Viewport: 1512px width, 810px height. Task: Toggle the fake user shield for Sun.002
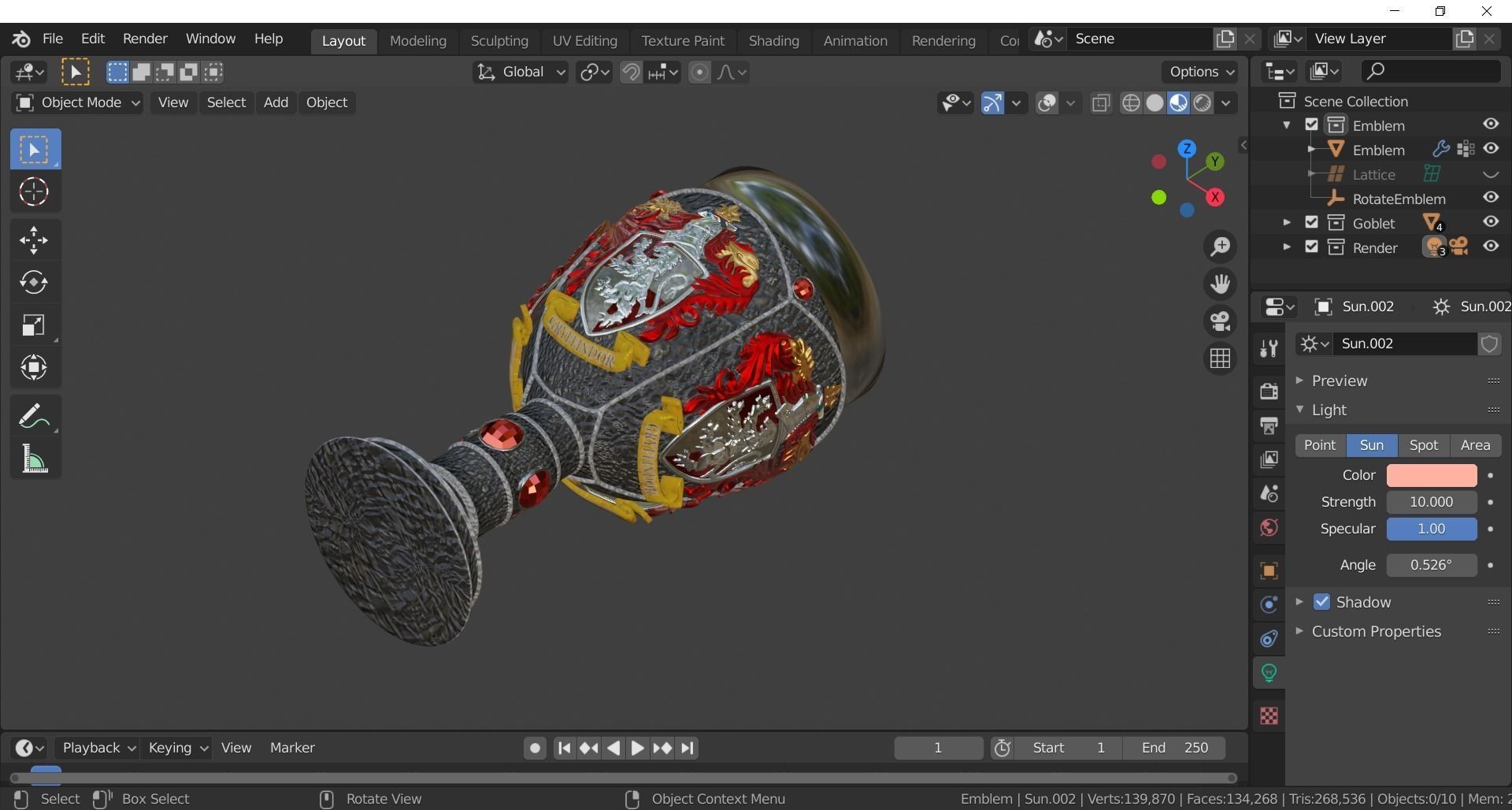point(1489,344)
